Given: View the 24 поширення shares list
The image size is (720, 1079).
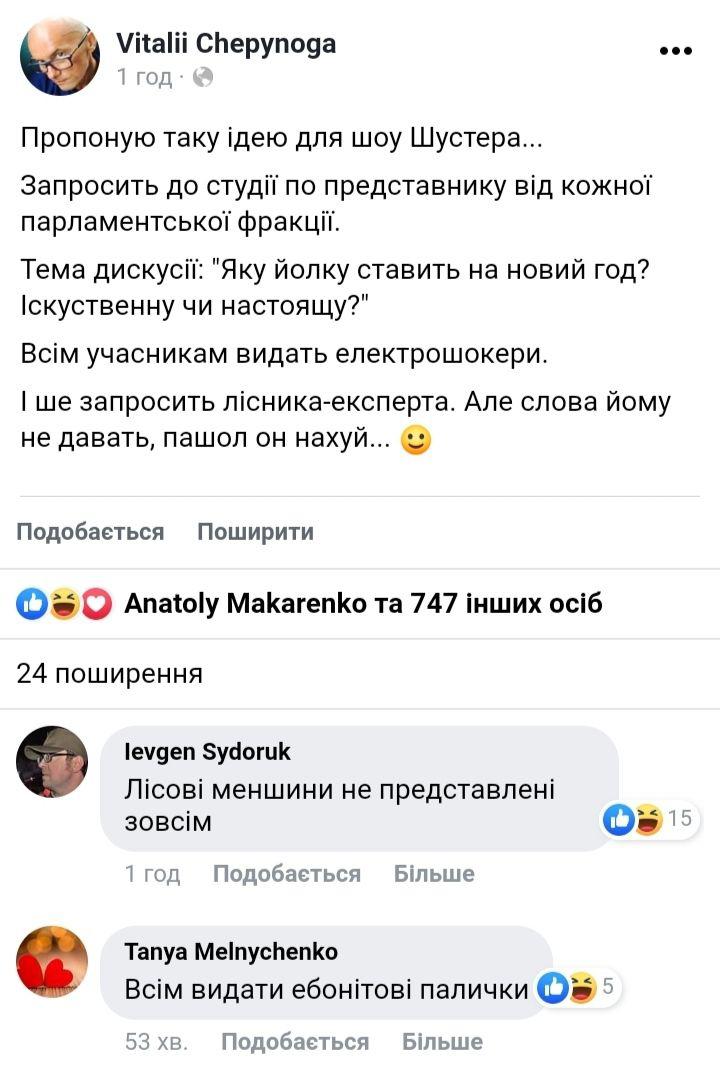Looking at the screenshot, I should [x=110, y=674].
